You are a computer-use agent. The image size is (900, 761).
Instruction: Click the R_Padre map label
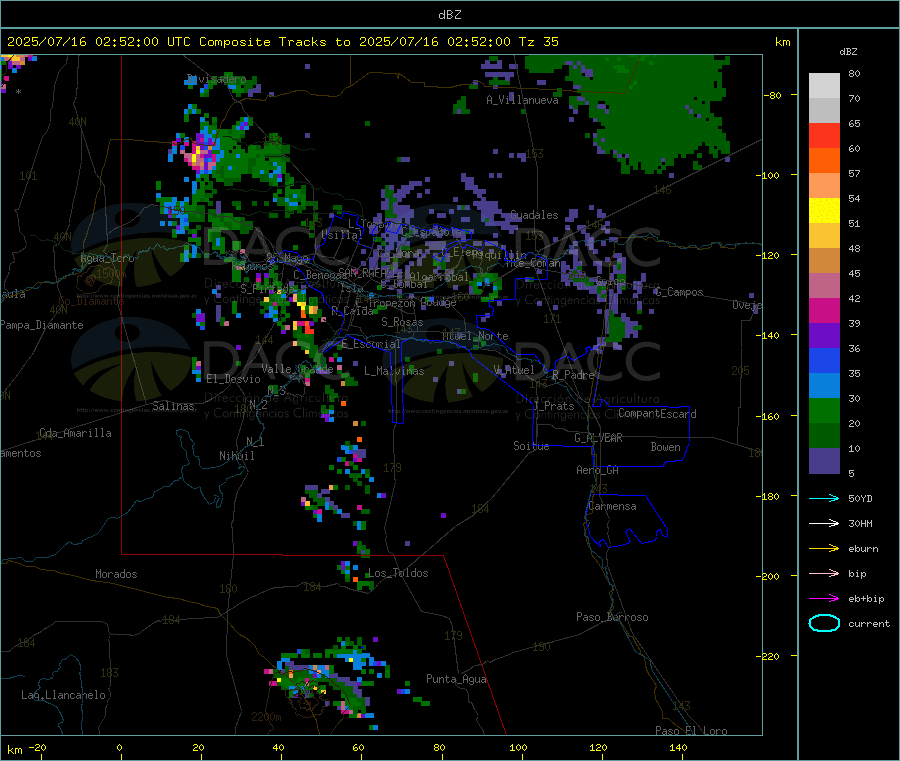(x=573, y=375)
